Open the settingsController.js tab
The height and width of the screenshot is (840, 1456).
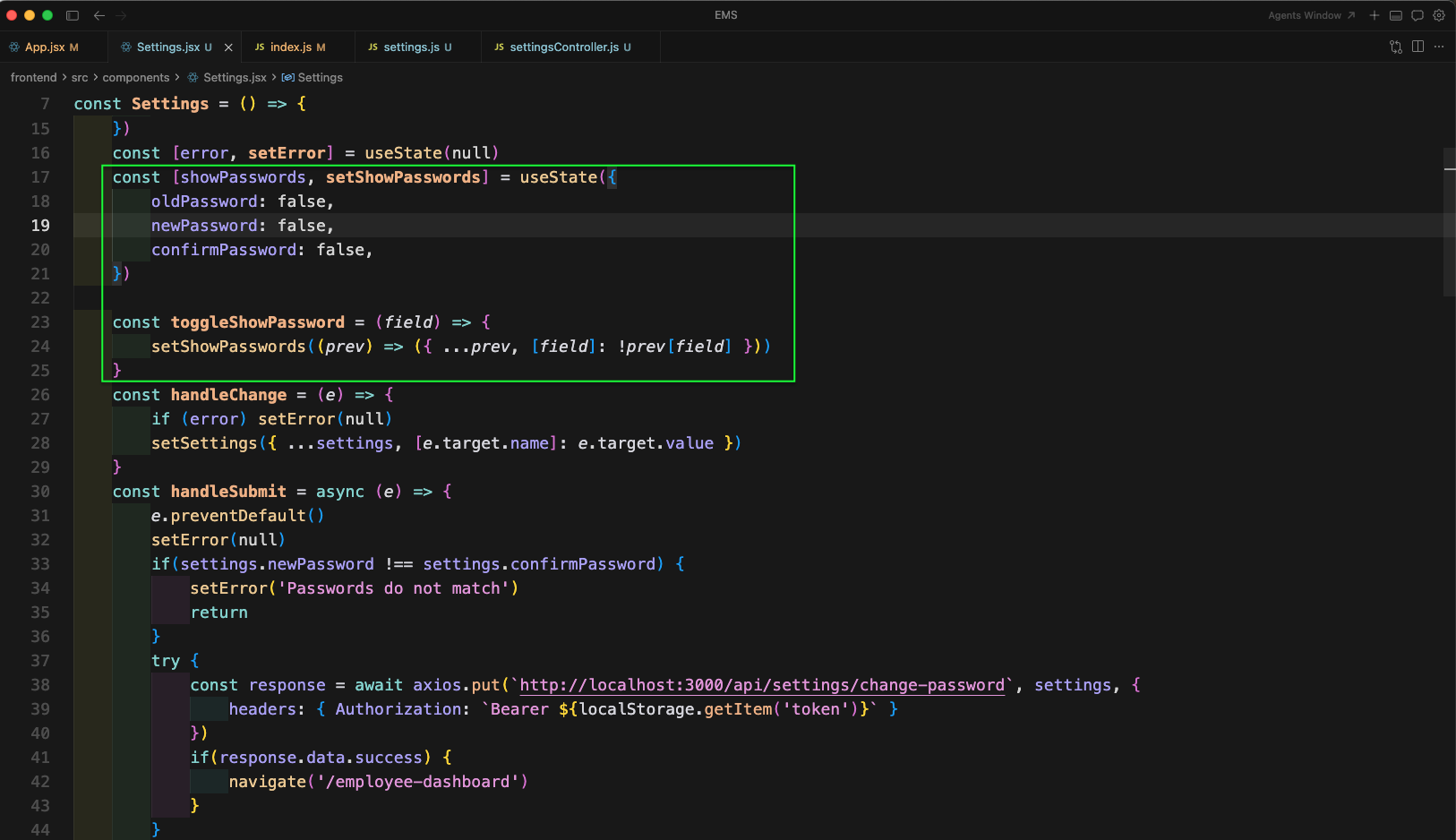coord(570,47)
